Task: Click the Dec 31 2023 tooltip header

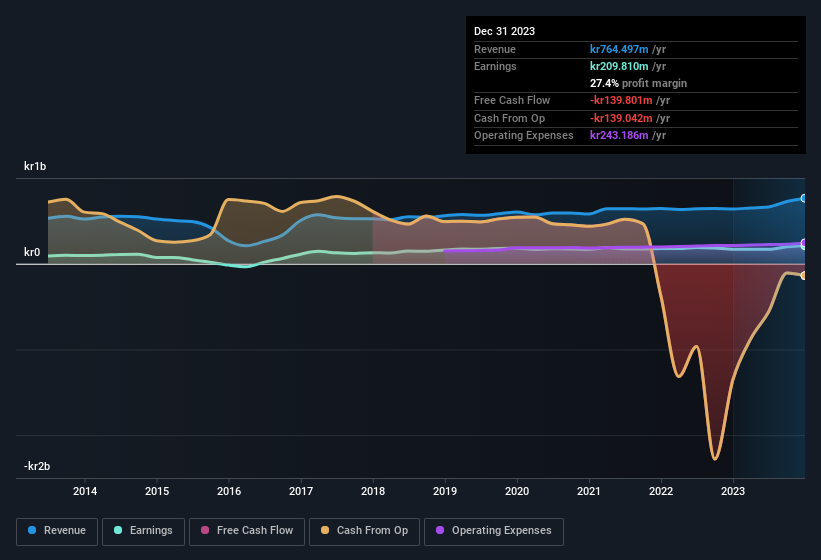Action: tap(504, 31)
